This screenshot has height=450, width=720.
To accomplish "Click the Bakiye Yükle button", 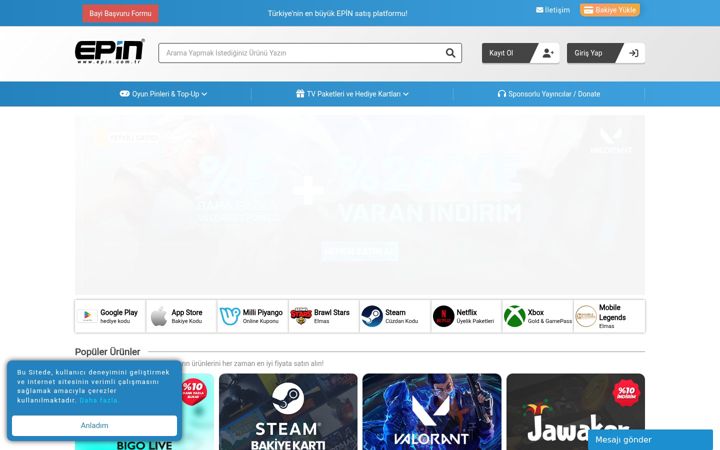I will pos(610,10).
